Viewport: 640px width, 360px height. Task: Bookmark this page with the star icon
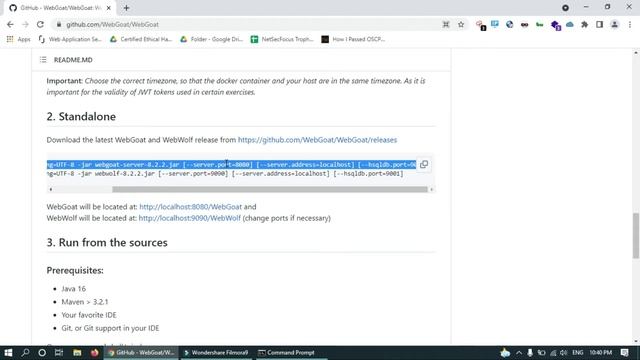tap(461, 24)
